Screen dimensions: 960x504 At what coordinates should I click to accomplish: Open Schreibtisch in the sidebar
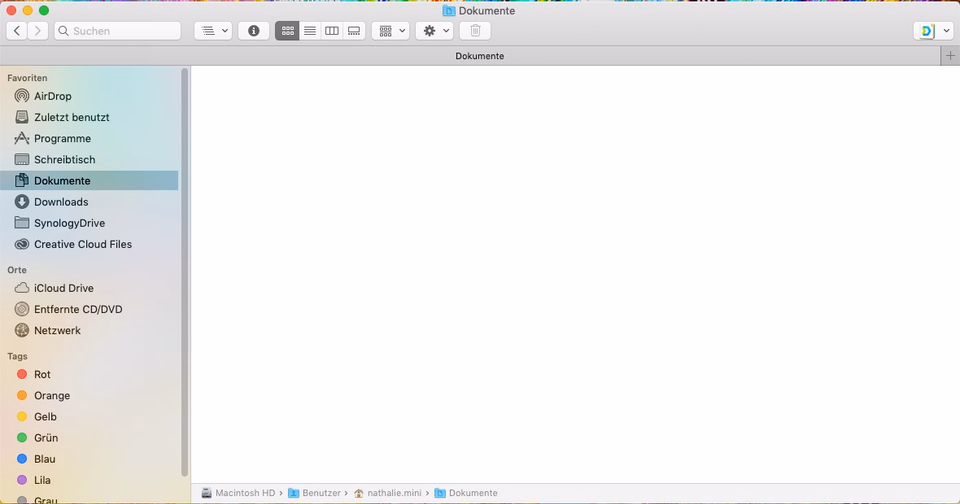point(89,159)
